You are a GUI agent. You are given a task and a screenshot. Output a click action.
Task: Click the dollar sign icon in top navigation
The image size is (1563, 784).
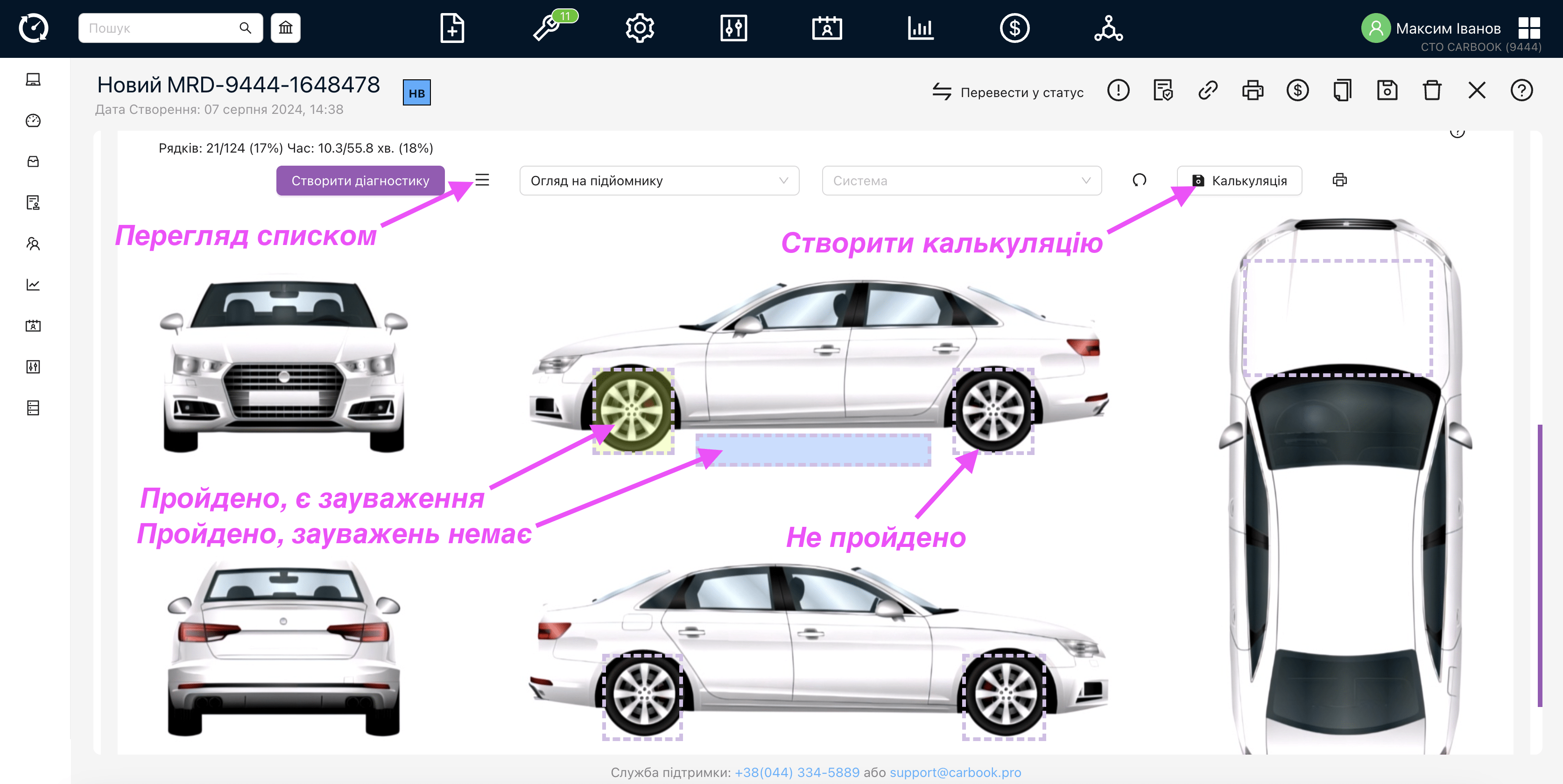[1014, 28]
